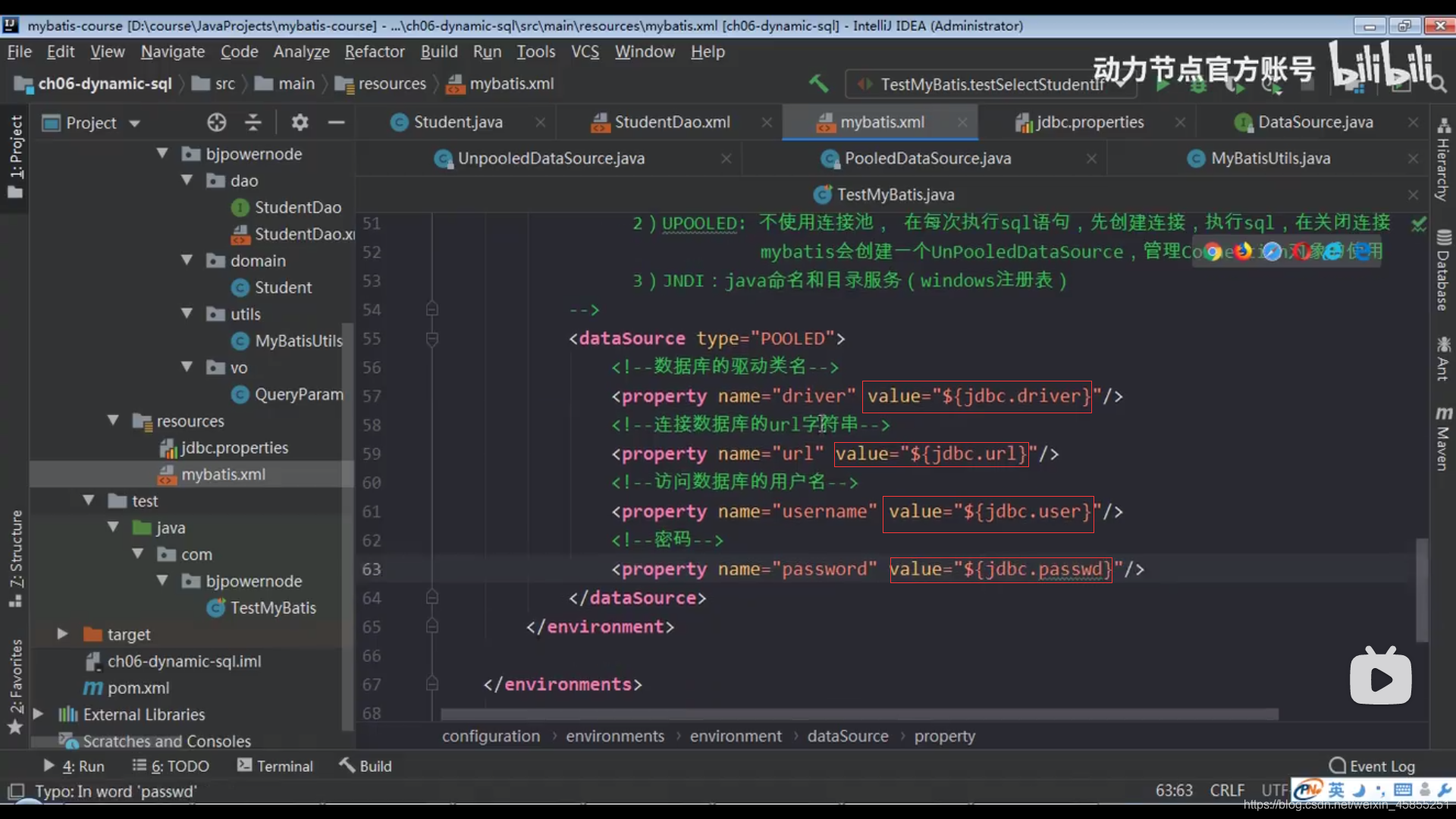Click the CRLF line separator indicator
Viewport: 1456px width, 819px height.
pyautogui.click(x=1227, y=791)
